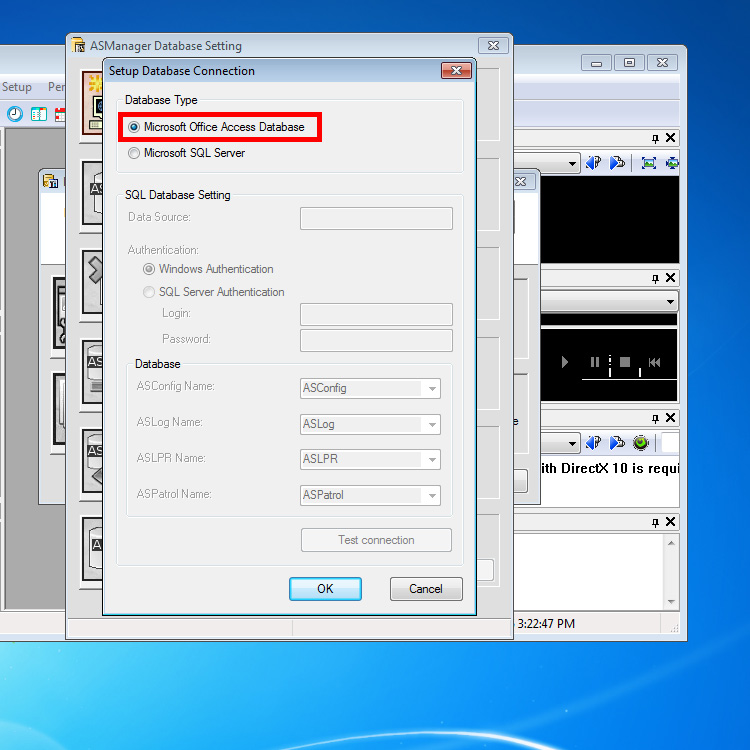Click the red calendar icon in main toolbar

coord(60,114)
